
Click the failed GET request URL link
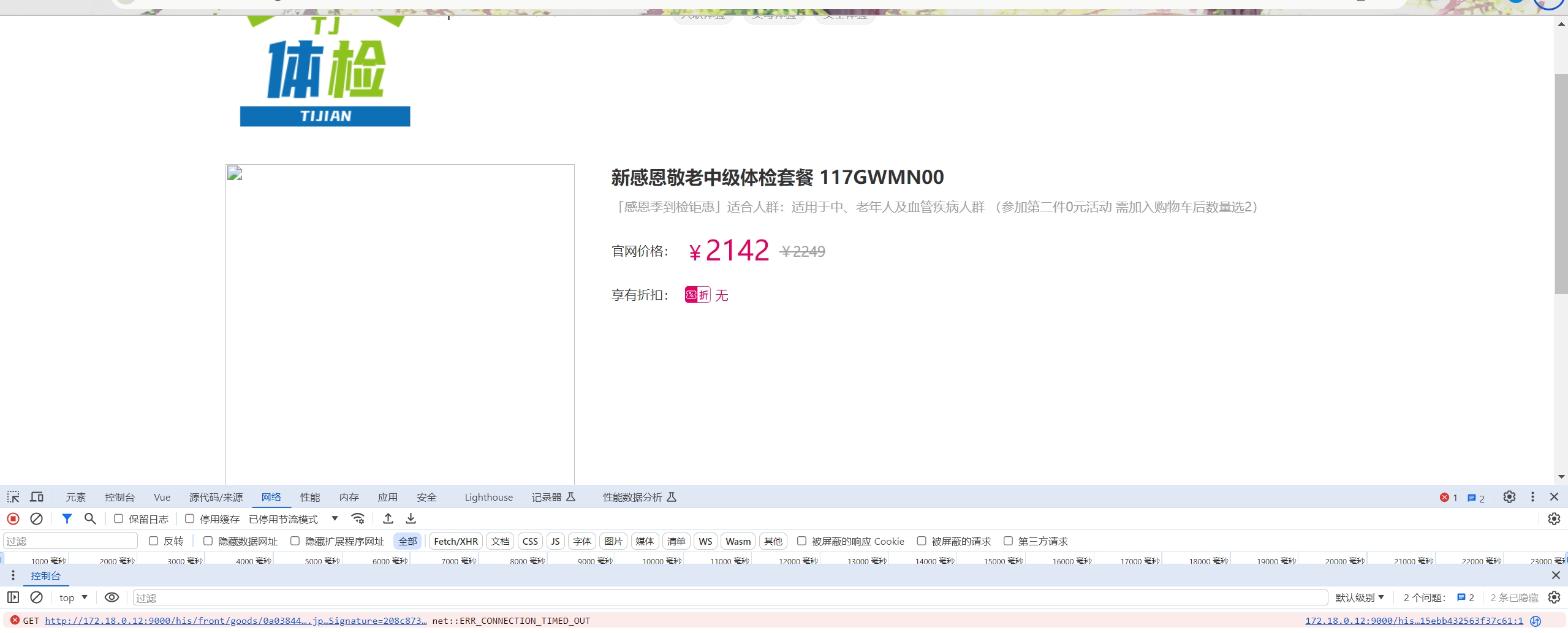[236, 620]
